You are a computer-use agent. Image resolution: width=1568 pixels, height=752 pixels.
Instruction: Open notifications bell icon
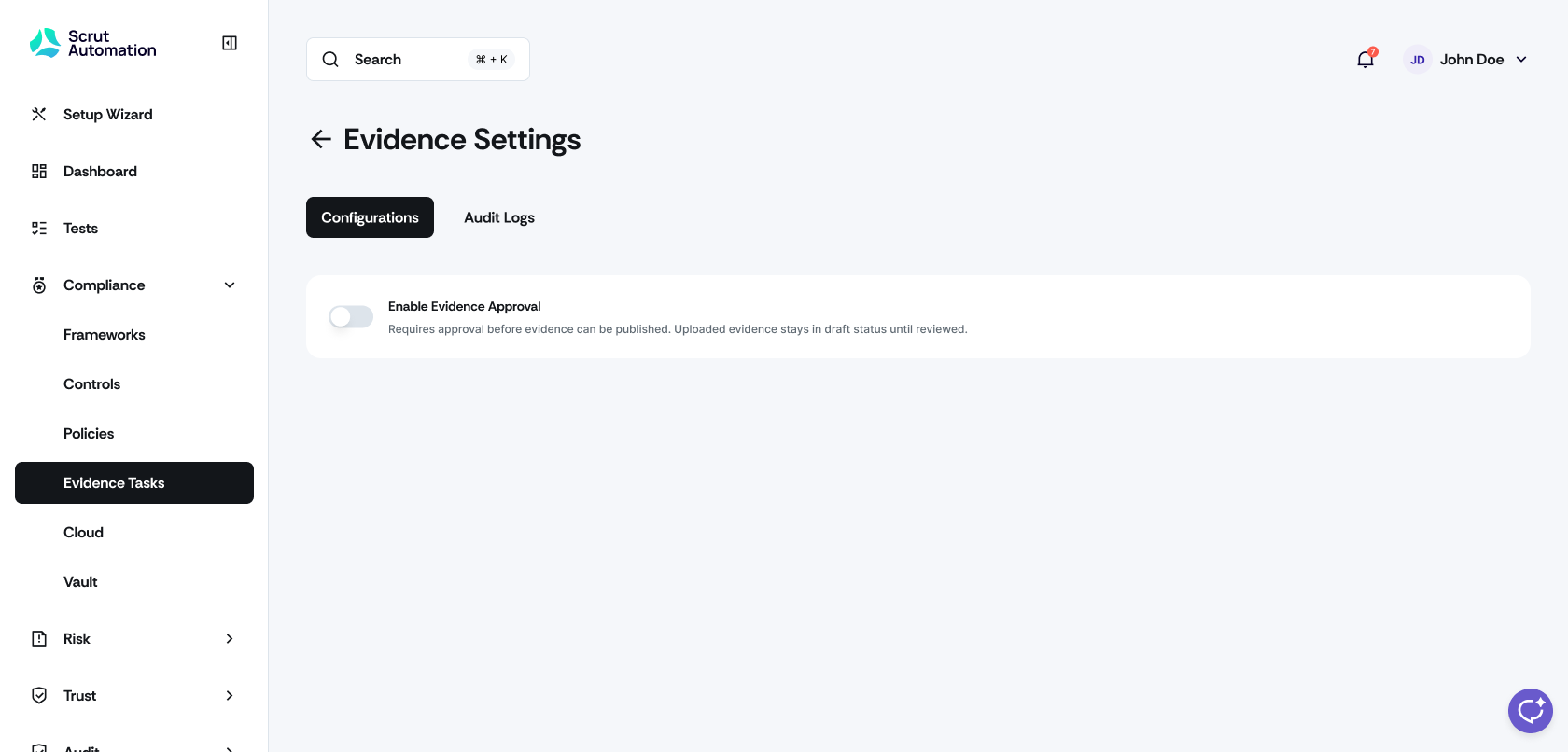click(1365, 60)
